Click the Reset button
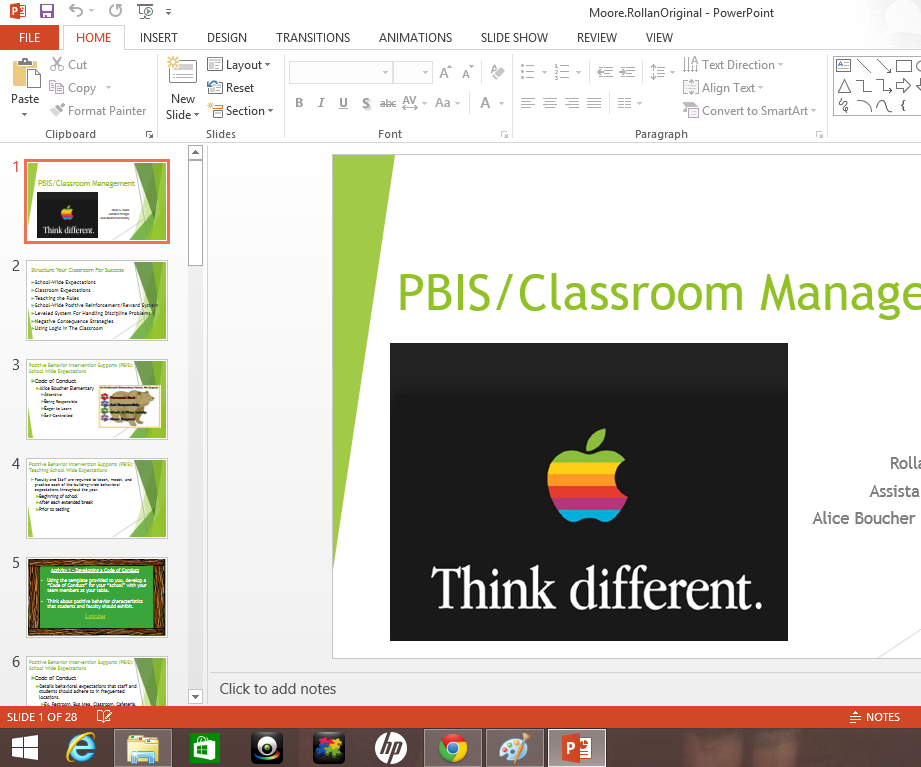Screen dimensions: 921x767 pos(231,88)
